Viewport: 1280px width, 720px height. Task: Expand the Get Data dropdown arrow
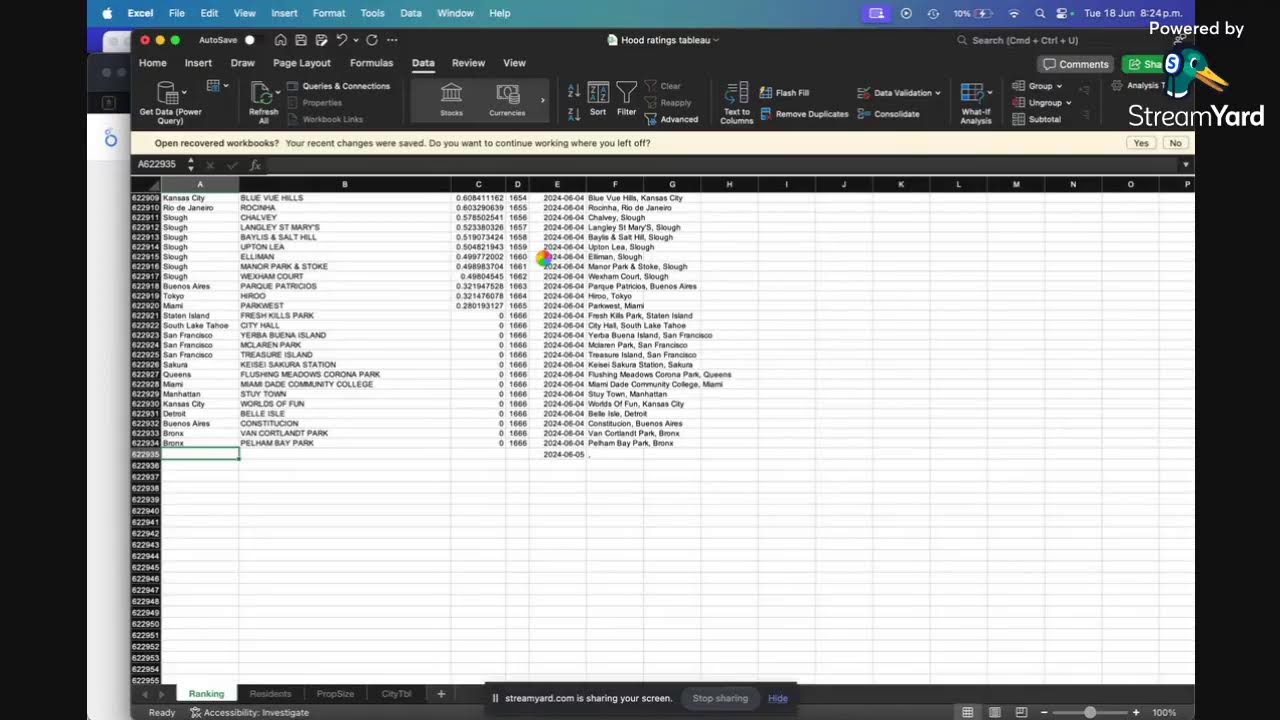tap(184, 92)
